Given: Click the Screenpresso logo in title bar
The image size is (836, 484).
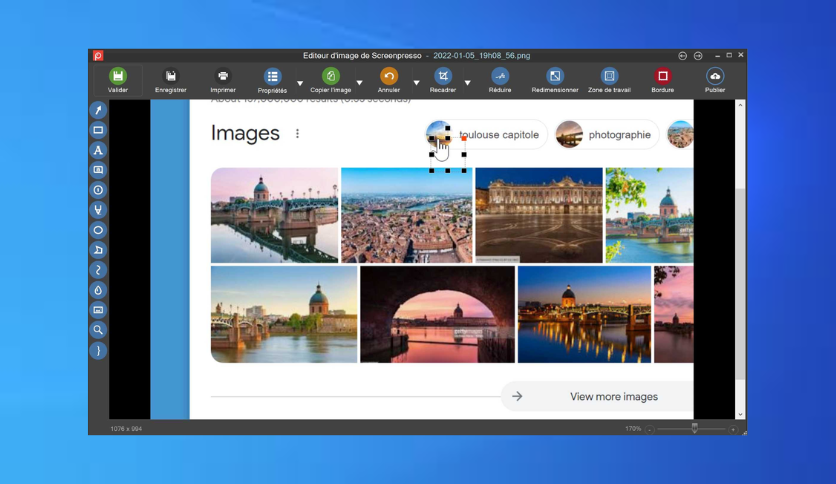Looking at the screenshot, I should [98, 55].
